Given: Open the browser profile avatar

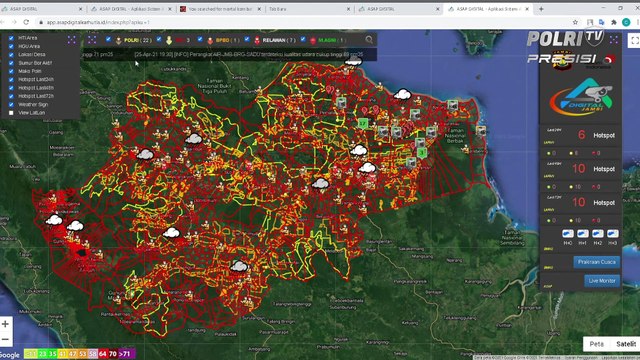Looking at the screenshot, I should pyautogui.click(x=626, y=22).
